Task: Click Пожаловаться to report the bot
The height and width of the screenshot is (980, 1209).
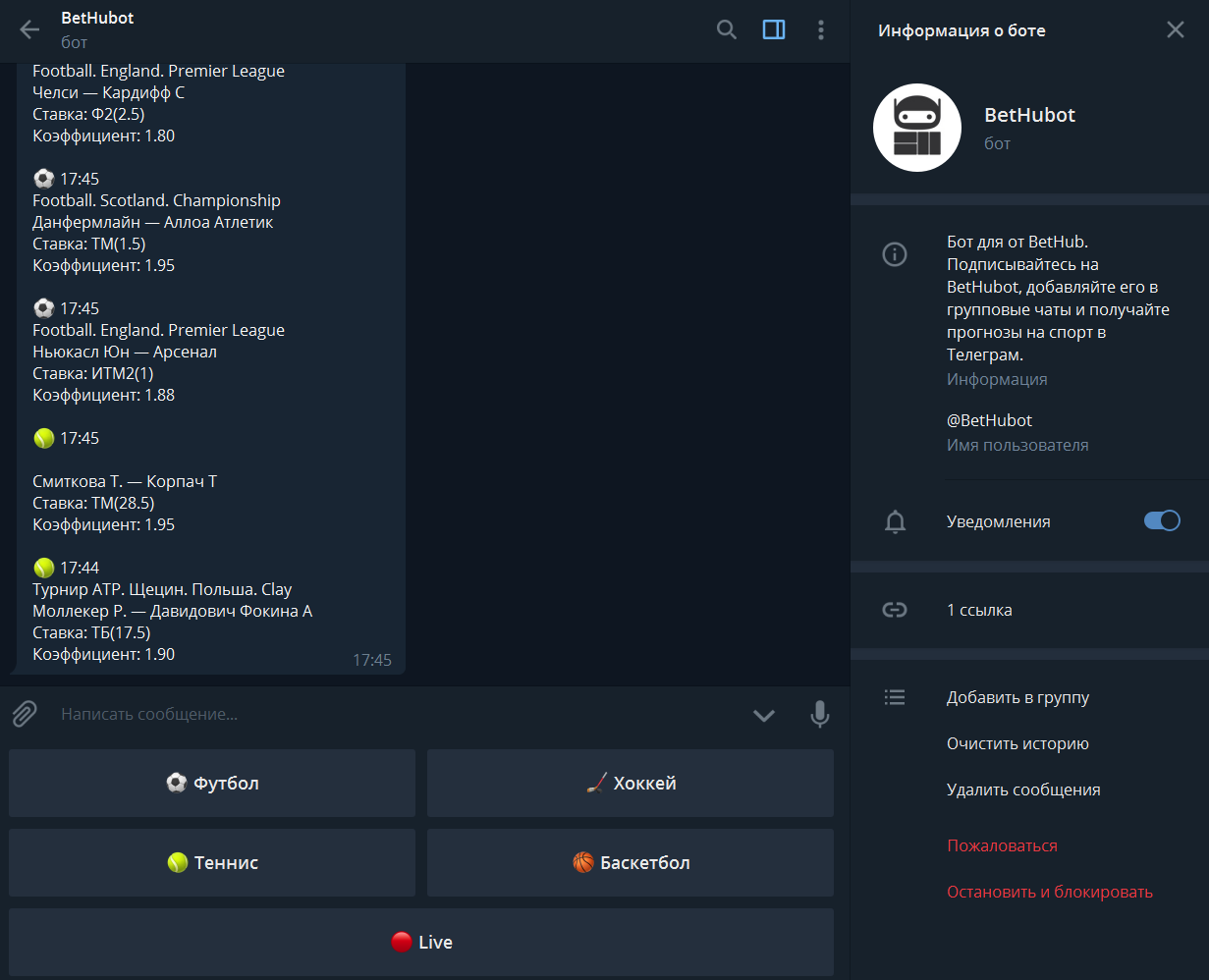Action: tap(1002, 845)
